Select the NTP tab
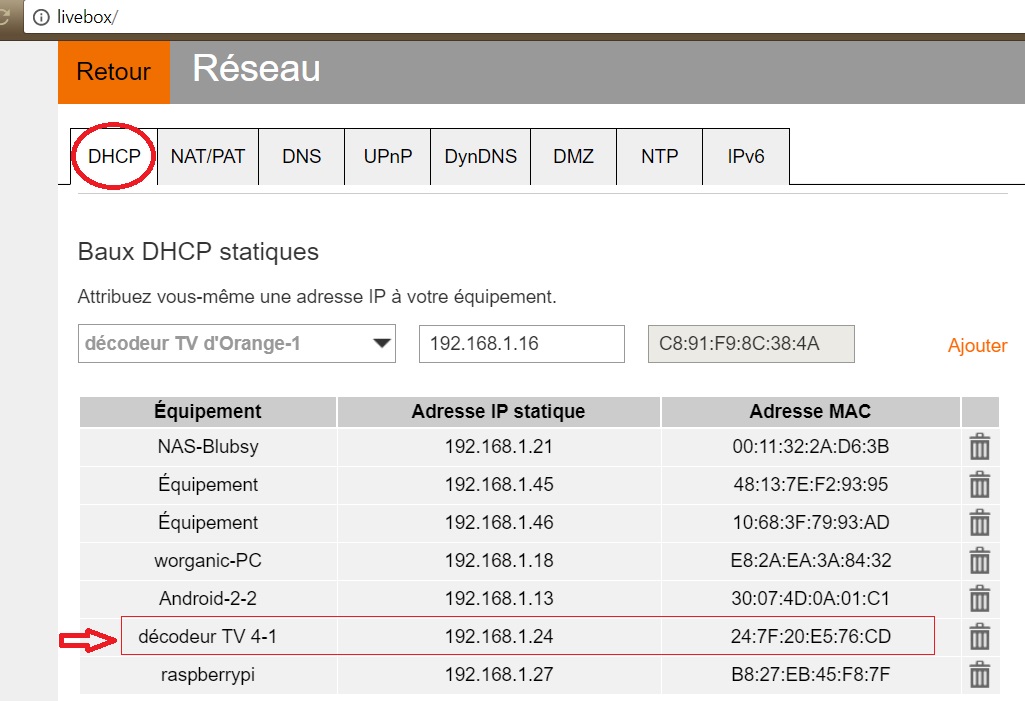This screenshot has height=701, width=1025. (x=658, y=156)
